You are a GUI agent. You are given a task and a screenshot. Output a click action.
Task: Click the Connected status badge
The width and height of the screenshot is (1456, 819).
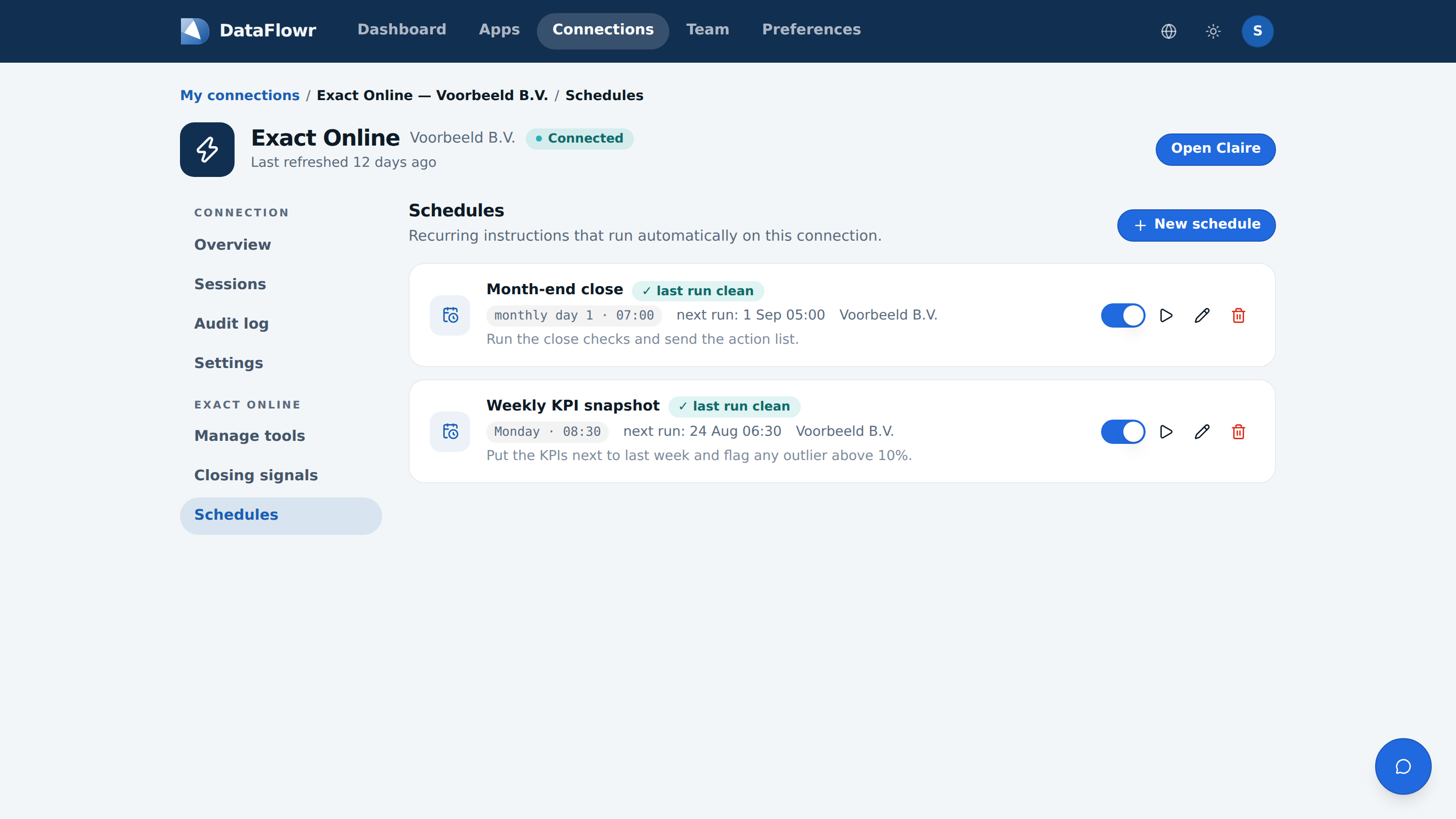tap(579, 139)
